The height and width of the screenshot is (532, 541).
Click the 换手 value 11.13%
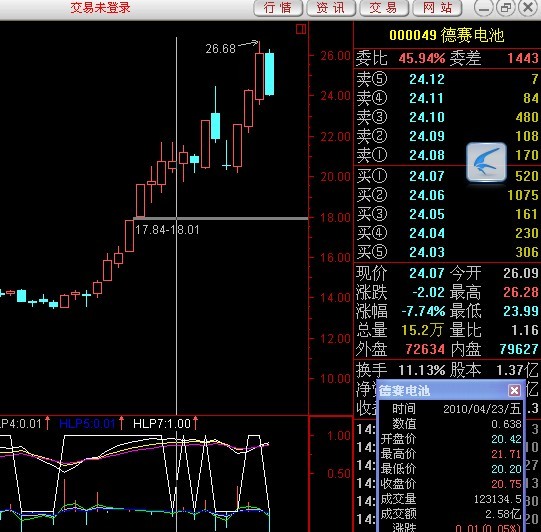coord(422,370)
